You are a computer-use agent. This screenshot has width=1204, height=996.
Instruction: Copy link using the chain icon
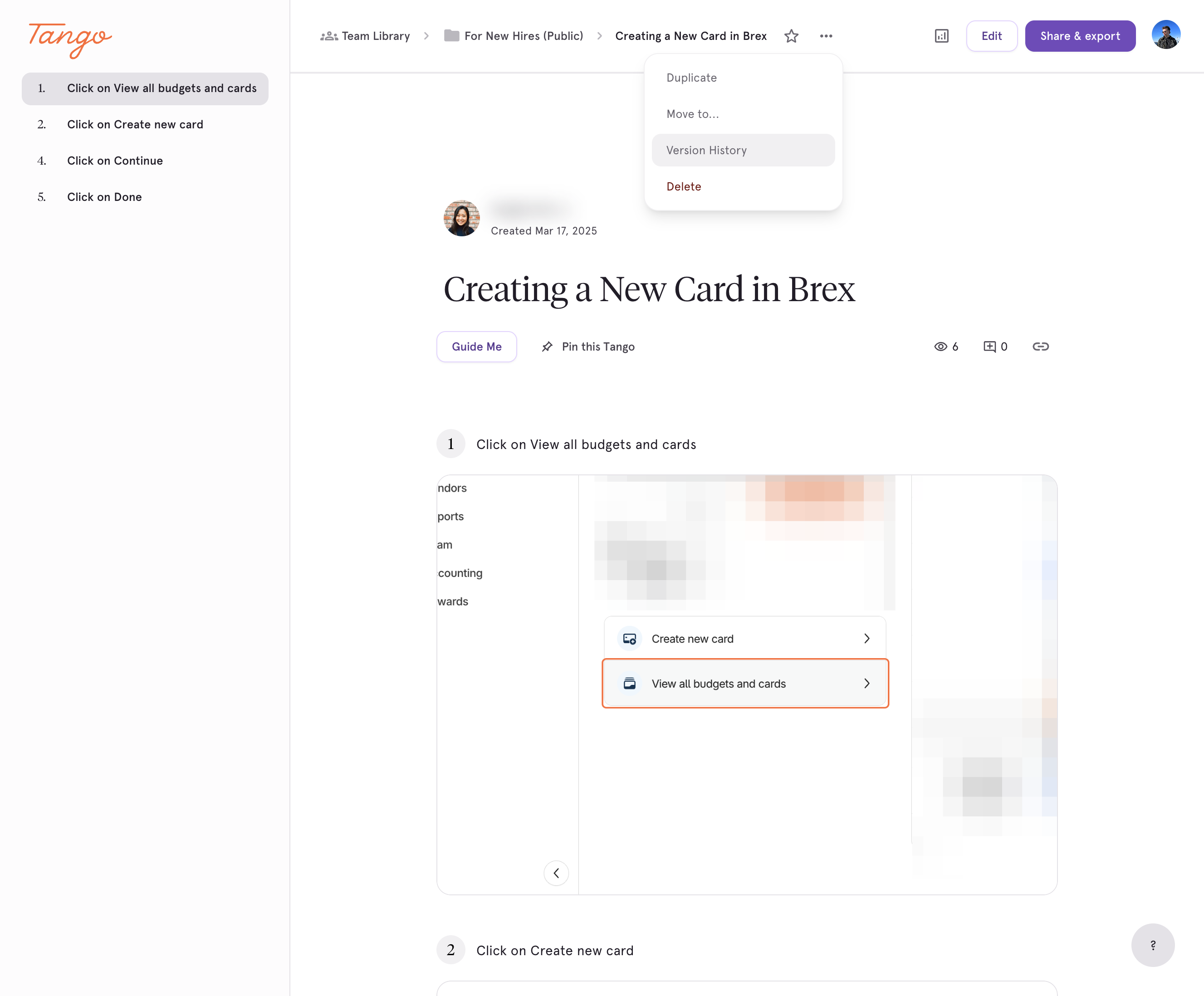pyautogui.click(x=1041, y=346)
